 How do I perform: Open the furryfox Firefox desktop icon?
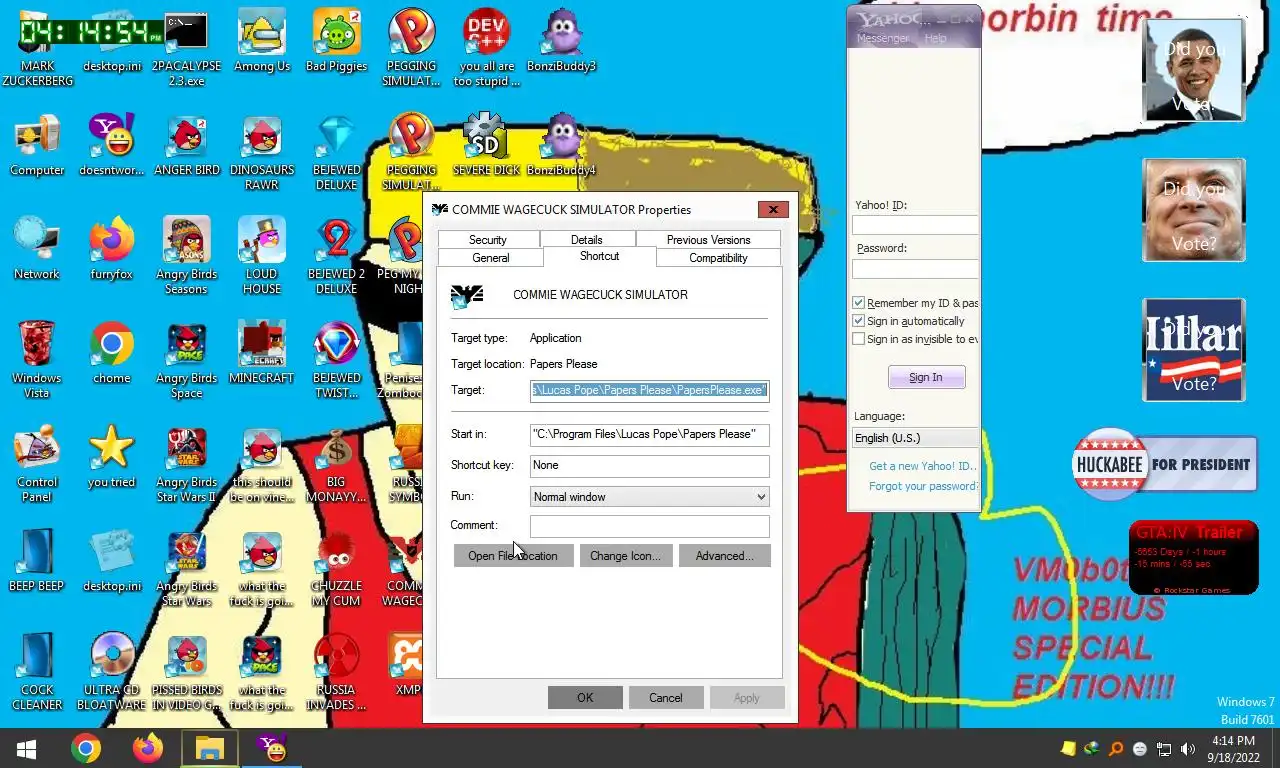pos(111,250)
